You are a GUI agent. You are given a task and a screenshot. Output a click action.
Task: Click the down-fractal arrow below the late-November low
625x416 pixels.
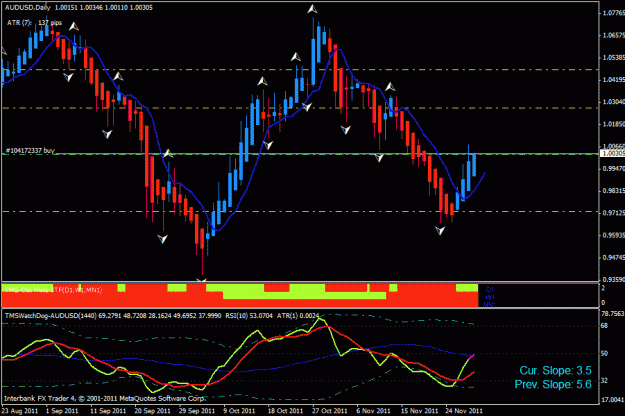tap(440, 231)
